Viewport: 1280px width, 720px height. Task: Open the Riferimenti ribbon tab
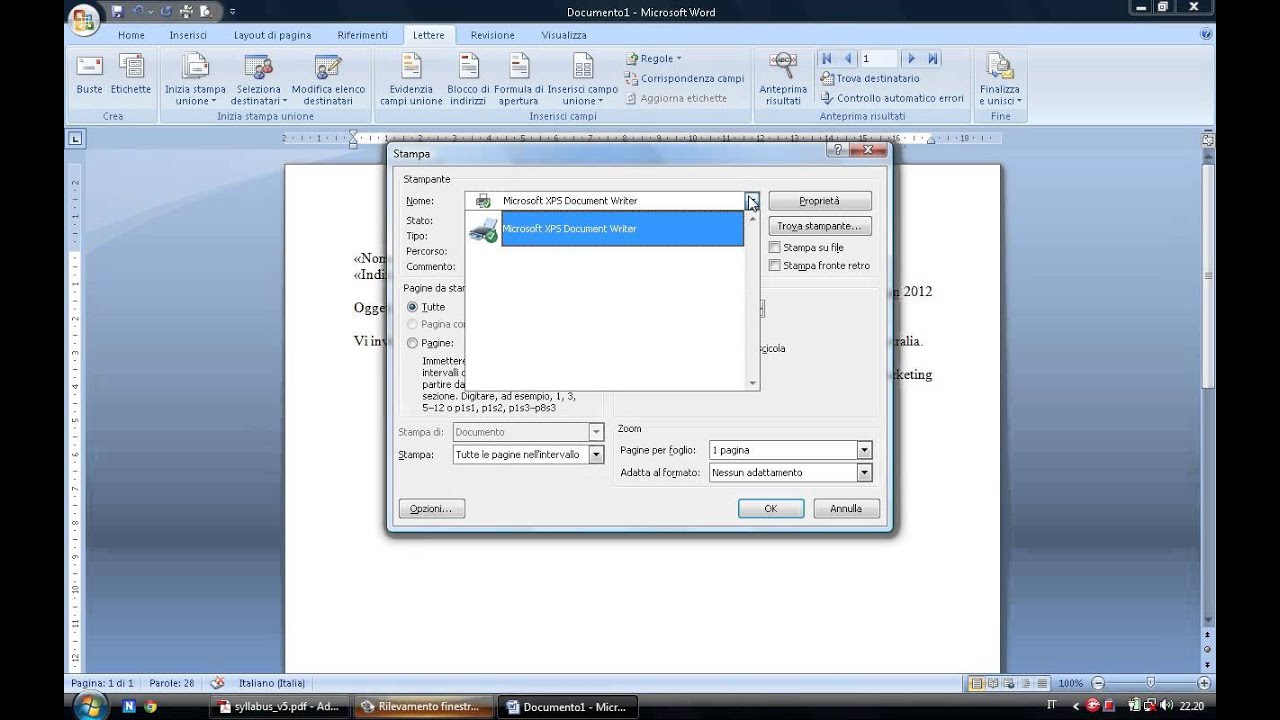coord(363,35)
